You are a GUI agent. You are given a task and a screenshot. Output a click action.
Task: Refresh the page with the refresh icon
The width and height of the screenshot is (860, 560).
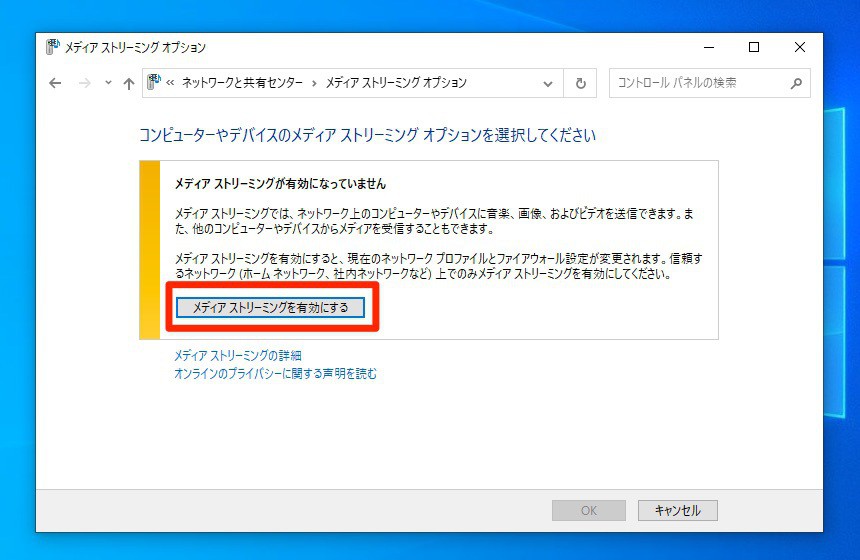580,83
